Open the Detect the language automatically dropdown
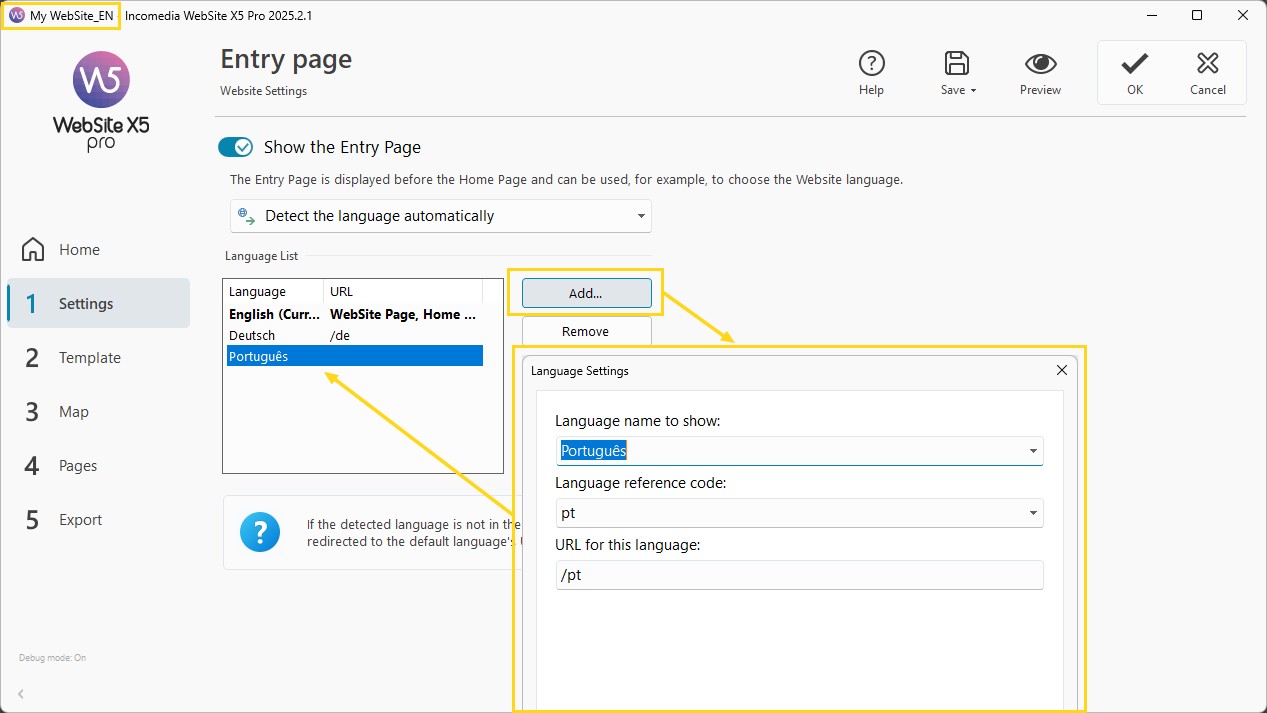Viewport: 1267px width, 713px height. pyautogui.click(x=441, y=216)
